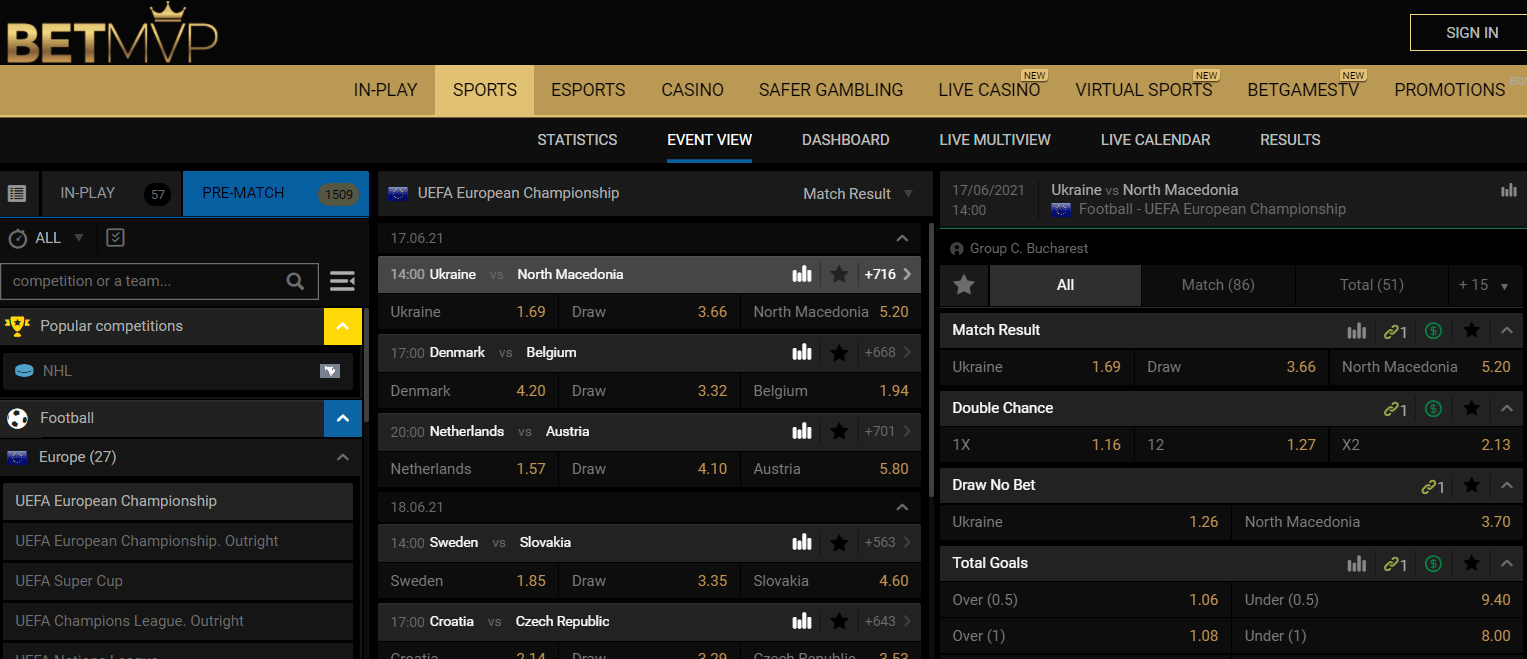Favorite the Netherlands vs Austria match star

(839, 432)
